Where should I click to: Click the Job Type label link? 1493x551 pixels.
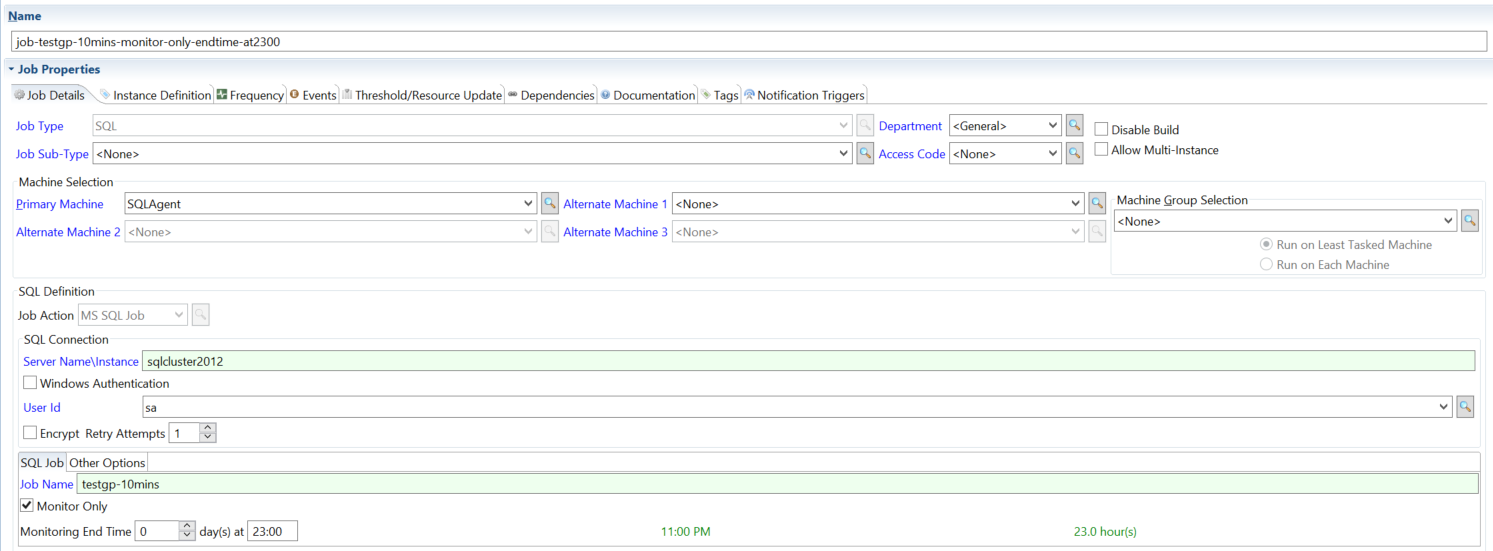(x=40, y=126)
